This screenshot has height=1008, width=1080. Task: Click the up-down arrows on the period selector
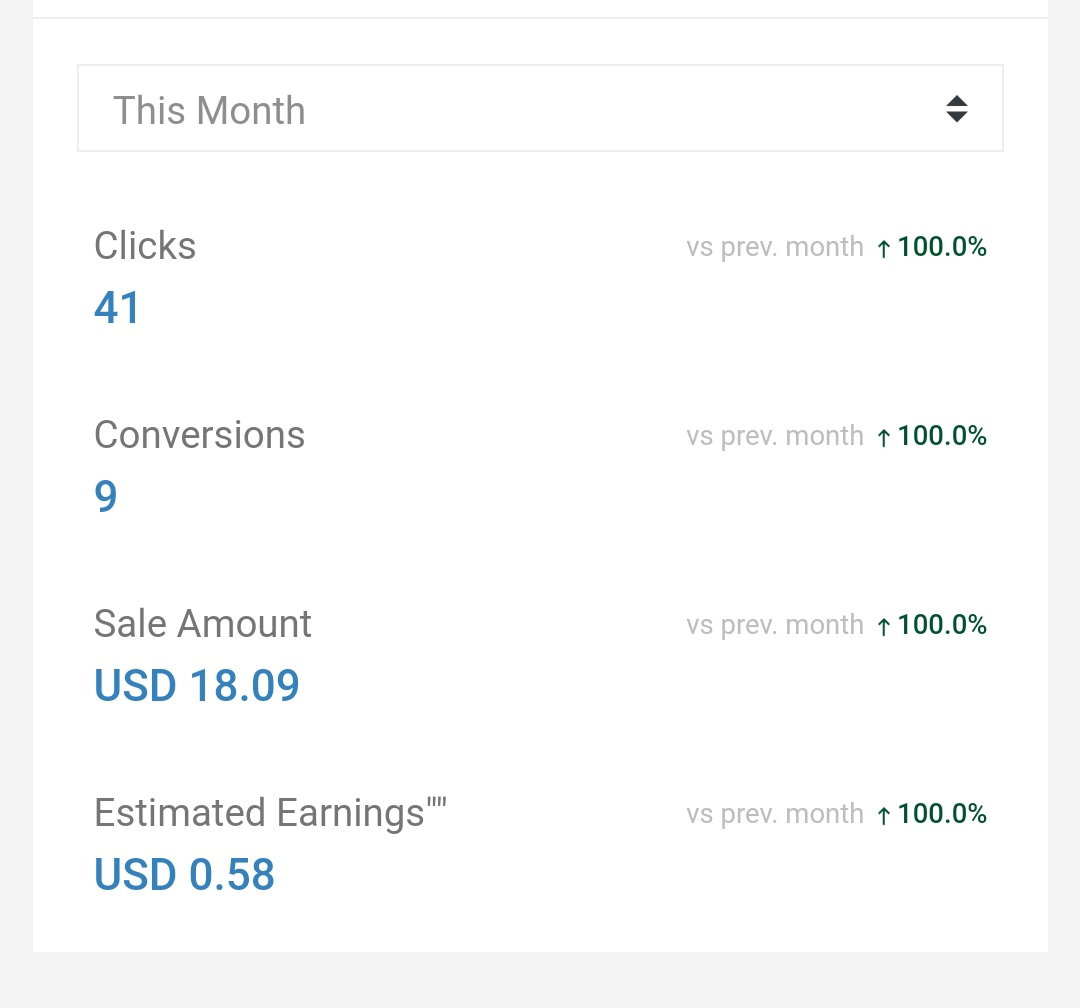957,109
